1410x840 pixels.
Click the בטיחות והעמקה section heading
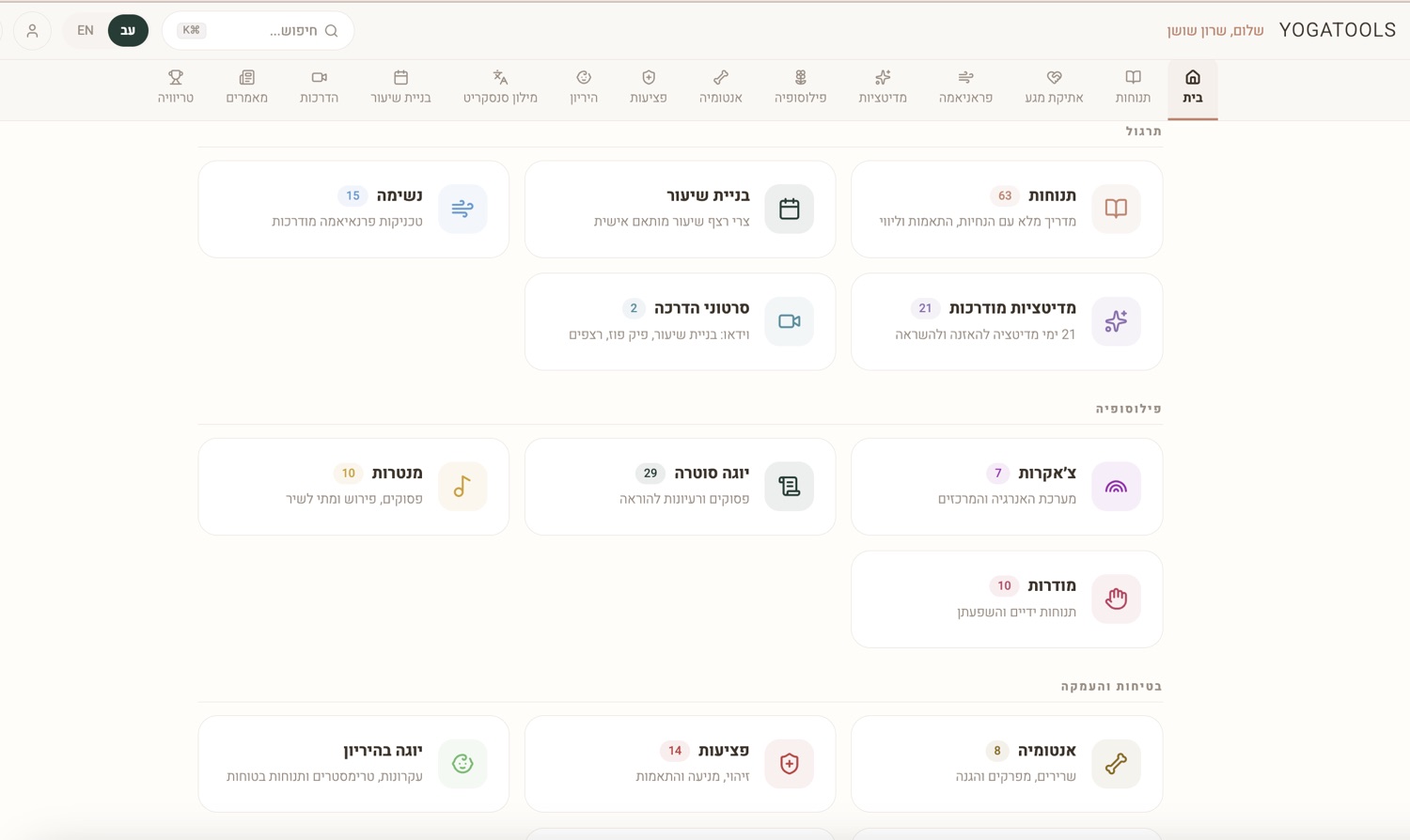pos(1112,686)
